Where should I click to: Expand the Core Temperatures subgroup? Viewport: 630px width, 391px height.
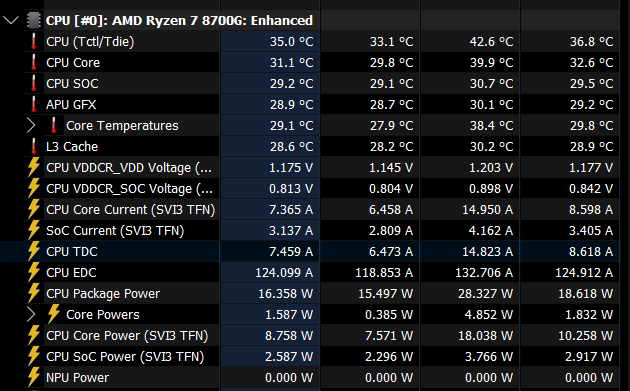click(31, 125)
